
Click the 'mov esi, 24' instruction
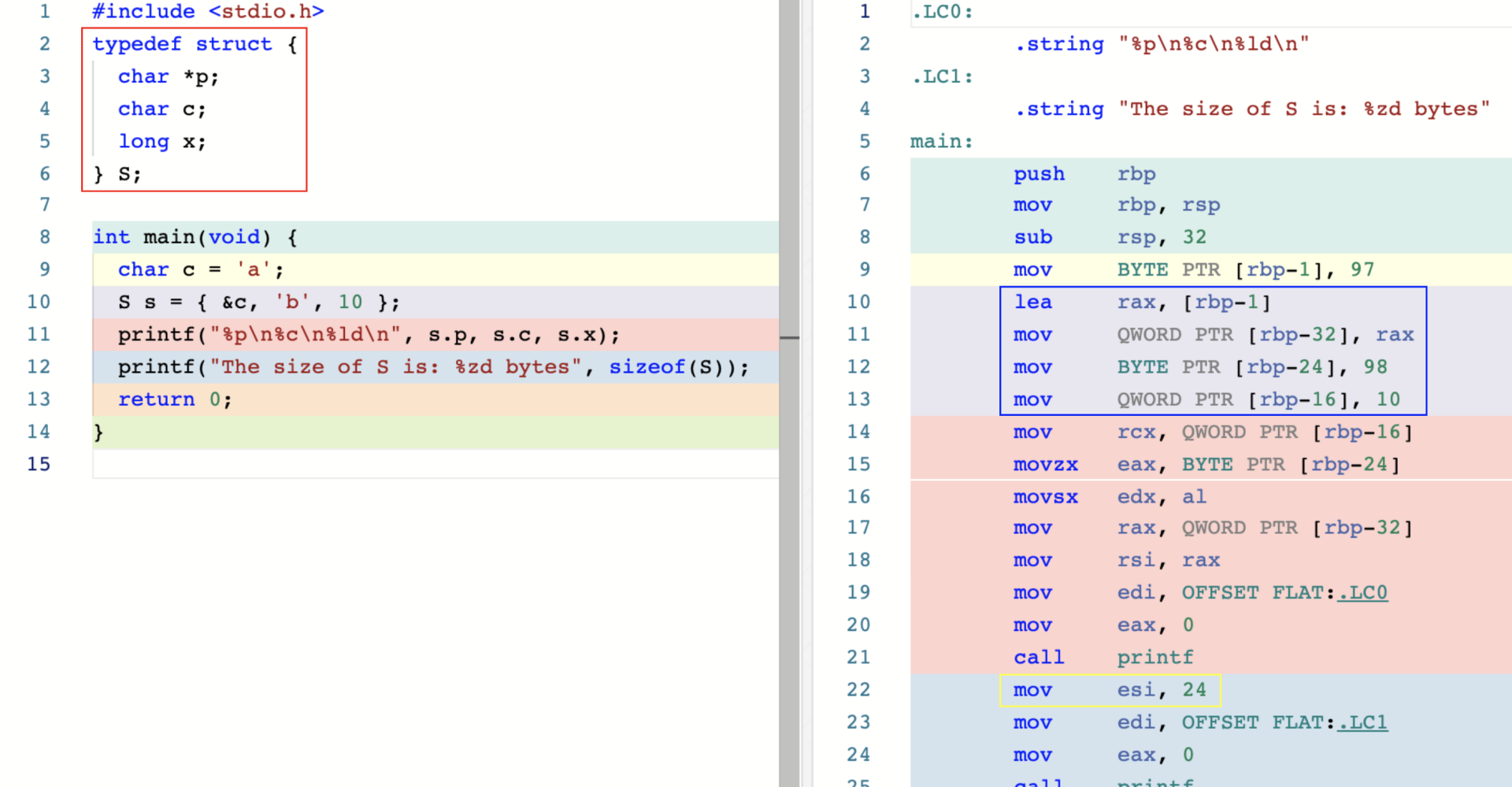point(1110,690)
